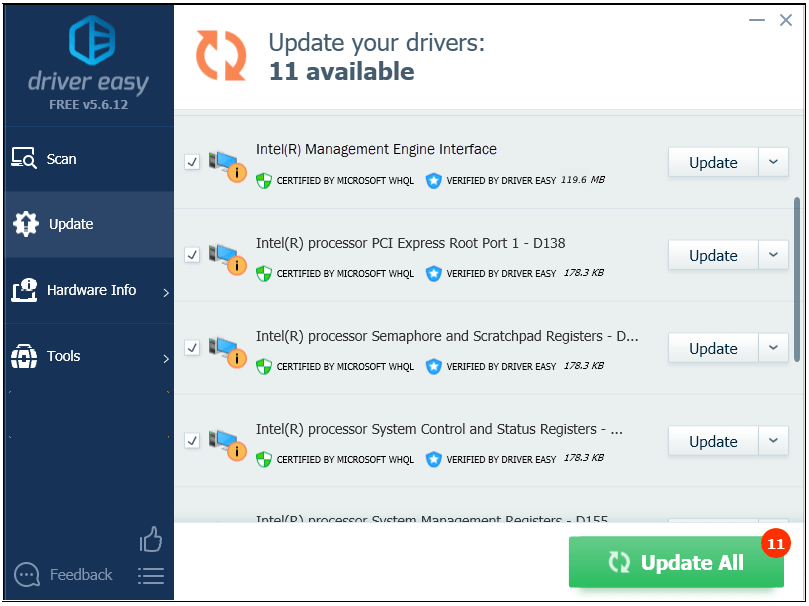Viewport: 809px width, 606px height.
Task: Open the list icon beside Feedback
Action: [x=150, y=575]
